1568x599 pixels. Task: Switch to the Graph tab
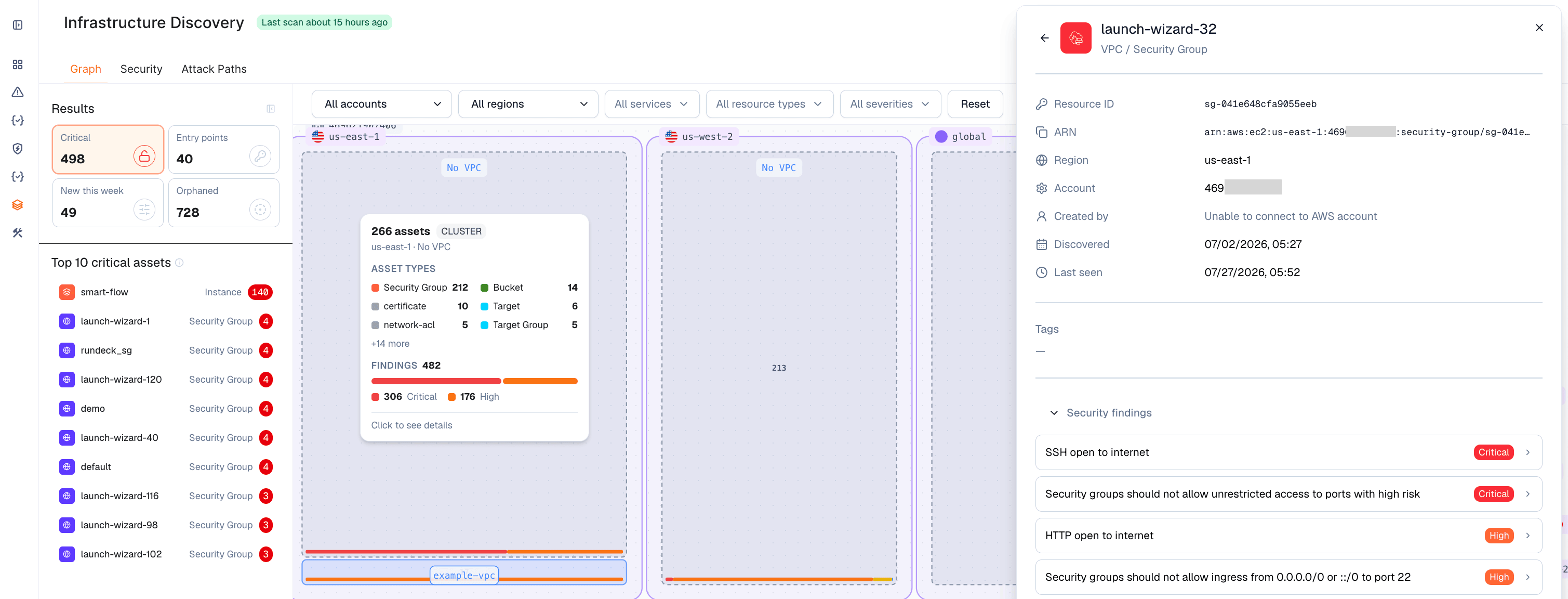(x=85, y=69)
